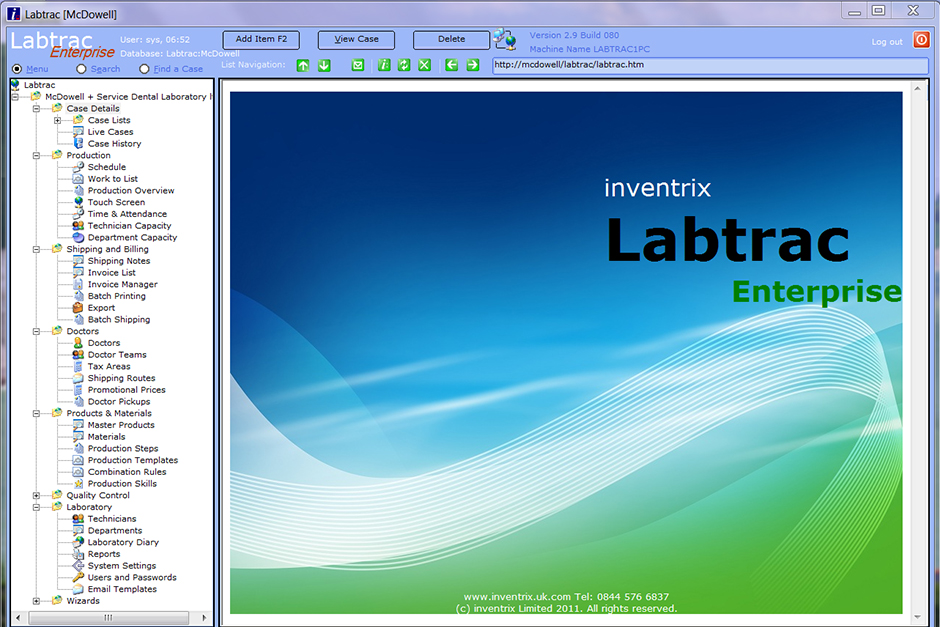Open the Combination Rules icon
Image resolution: width=940 pixels, height=627 pixels.
78,472
